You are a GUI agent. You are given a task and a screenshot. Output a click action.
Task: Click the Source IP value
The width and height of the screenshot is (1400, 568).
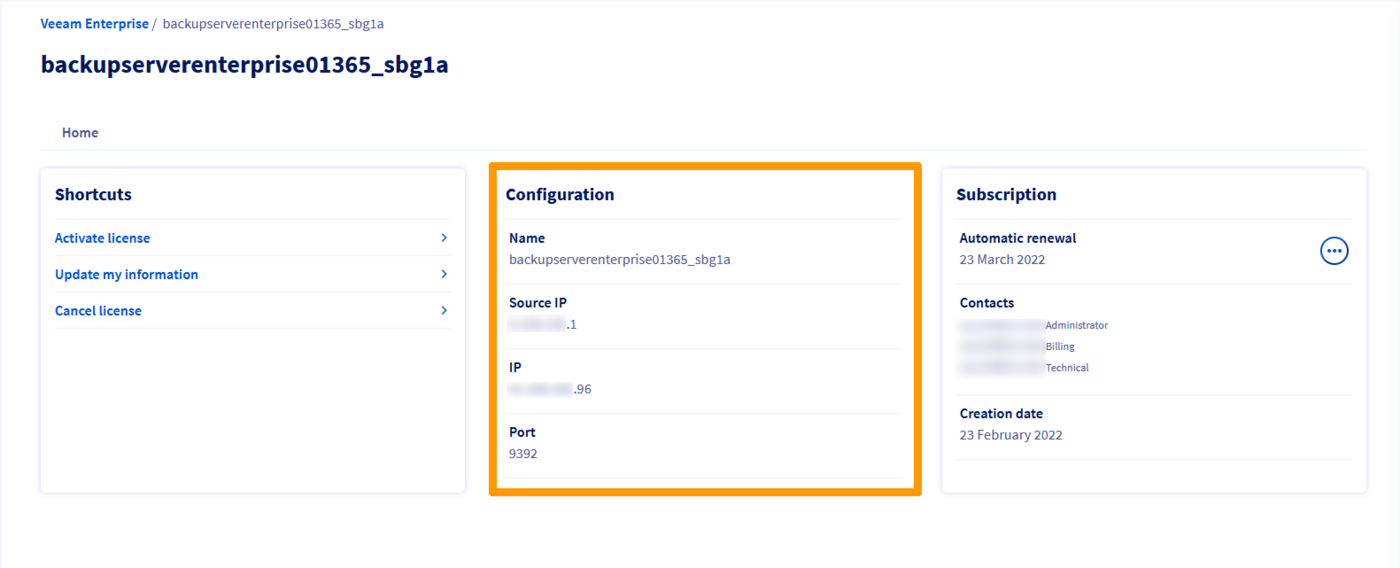click(x=543, y=324)
